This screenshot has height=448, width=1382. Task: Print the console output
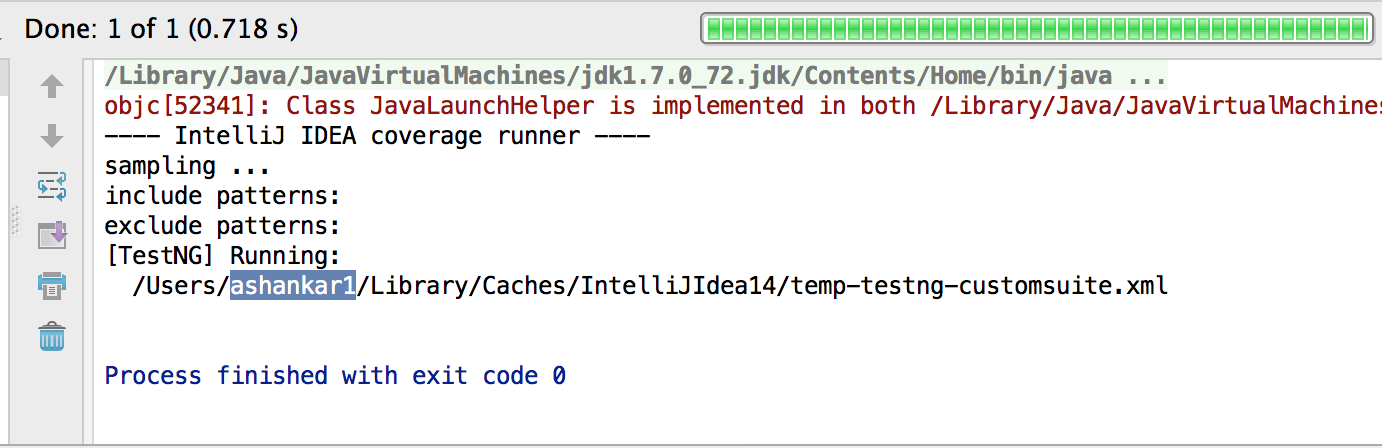(x=51, y=287)
